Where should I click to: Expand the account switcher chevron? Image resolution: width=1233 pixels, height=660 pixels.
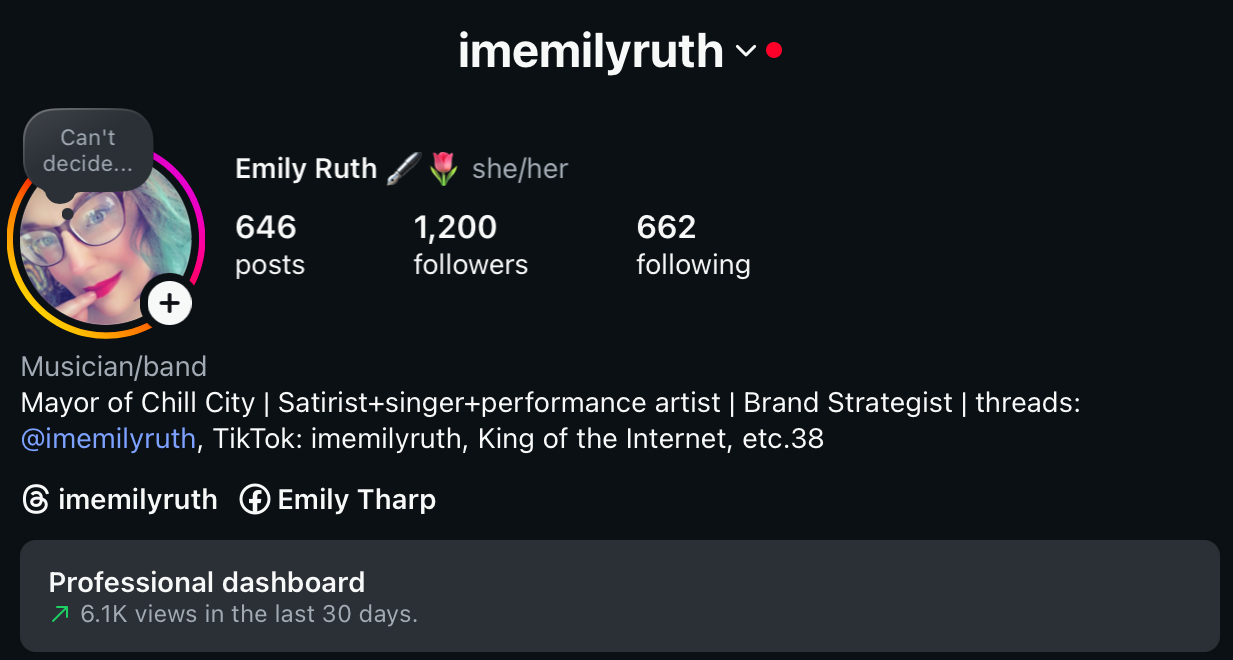click(746, 51)
